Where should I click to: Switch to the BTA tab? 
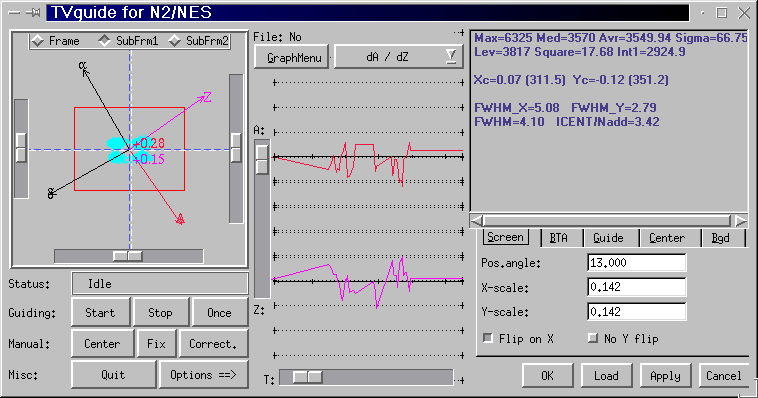pyautogui.click(x=559, y=238)
